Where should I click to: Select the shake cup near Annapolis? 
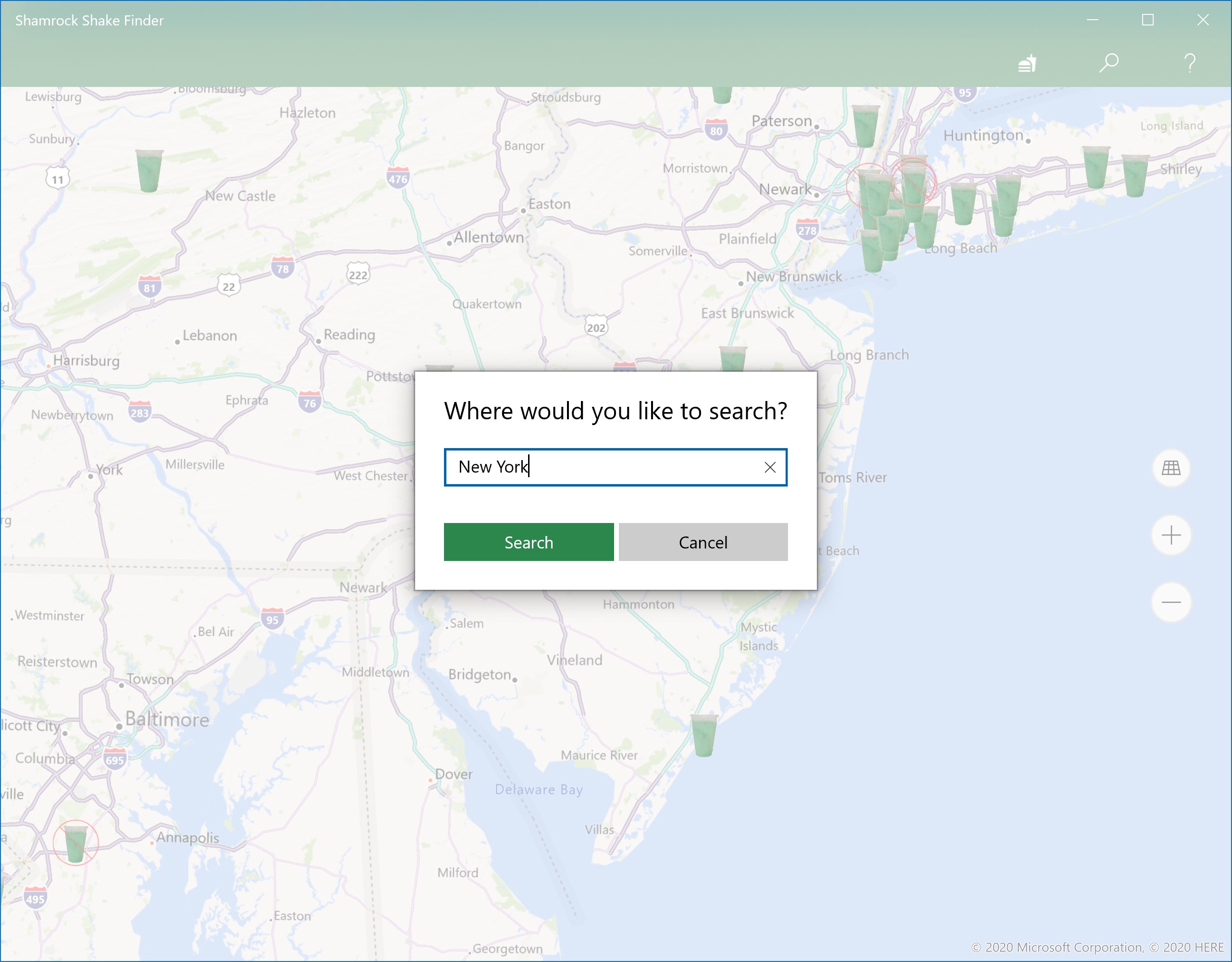click(x=75, y=843)
